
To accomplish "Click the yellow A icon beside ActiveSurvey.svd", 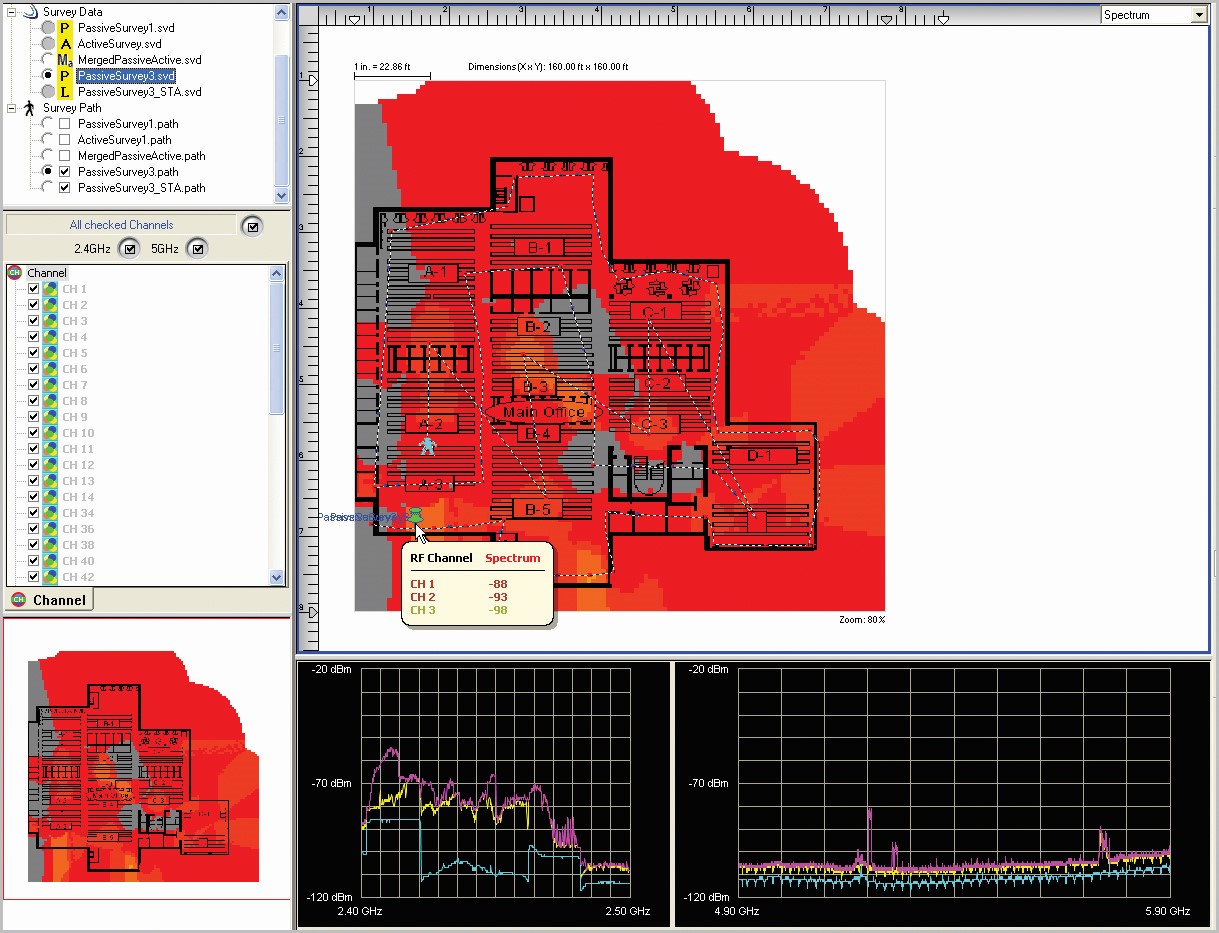I will (x=65, y=44).
